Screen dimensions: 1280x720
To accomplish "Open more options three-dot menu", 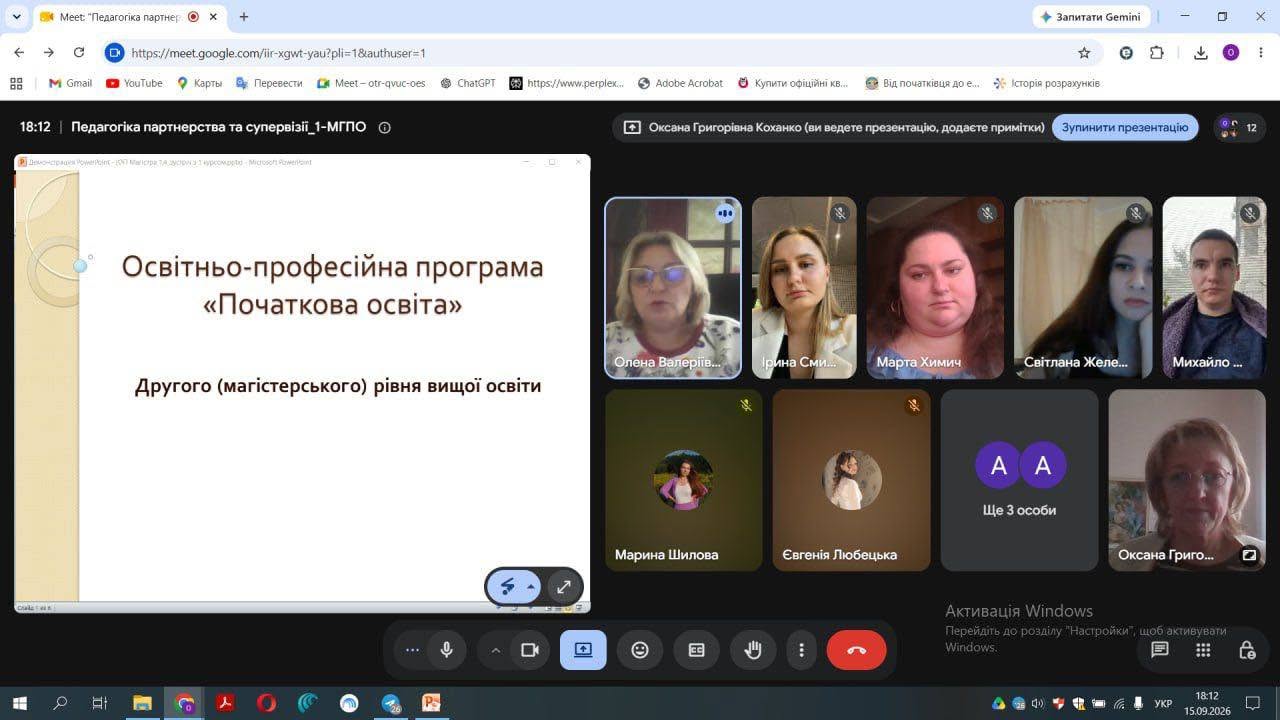I will pos(801,650).
